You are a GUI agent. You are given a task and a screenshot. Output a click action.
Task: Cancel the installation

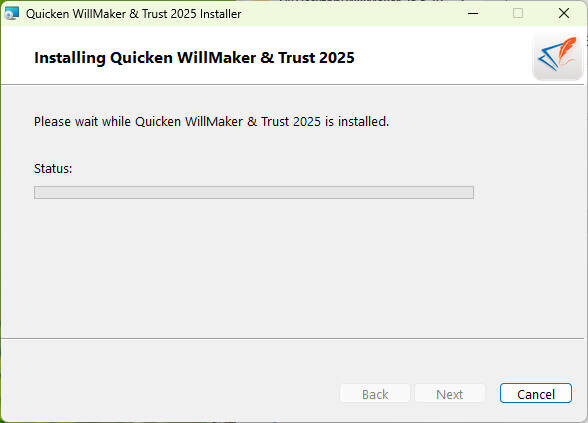[536, 393]
